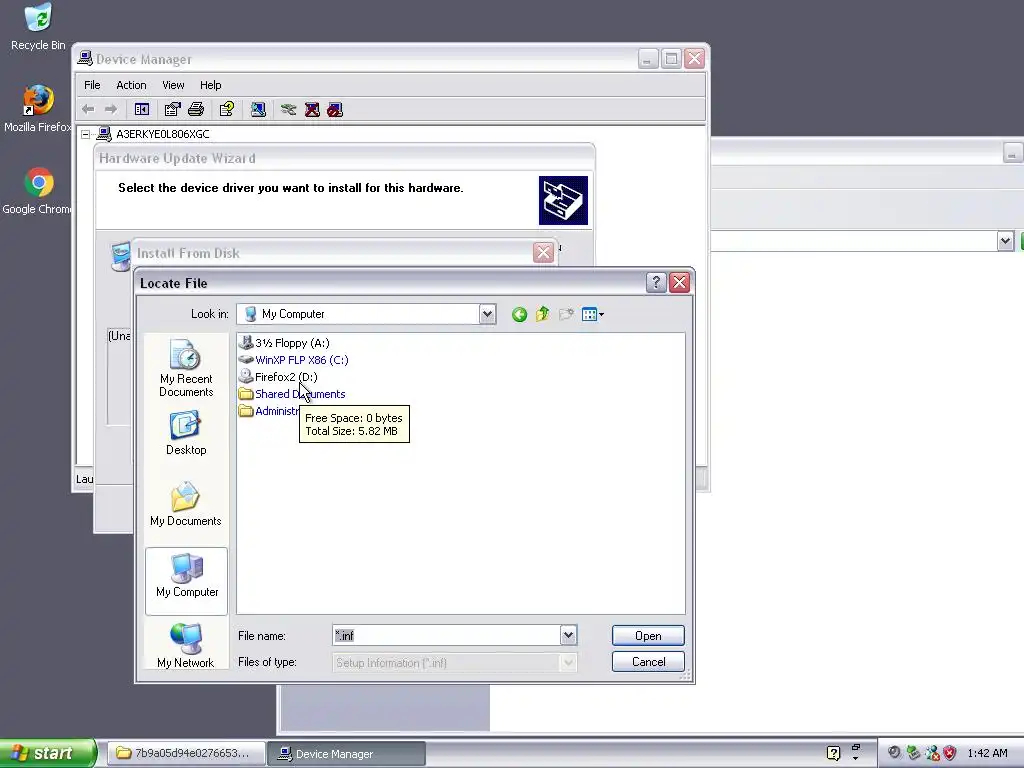This screenshot has width=1024, height=768.
Task: Open My Recent Documents in places bar
Action: [x=186, y=368]
